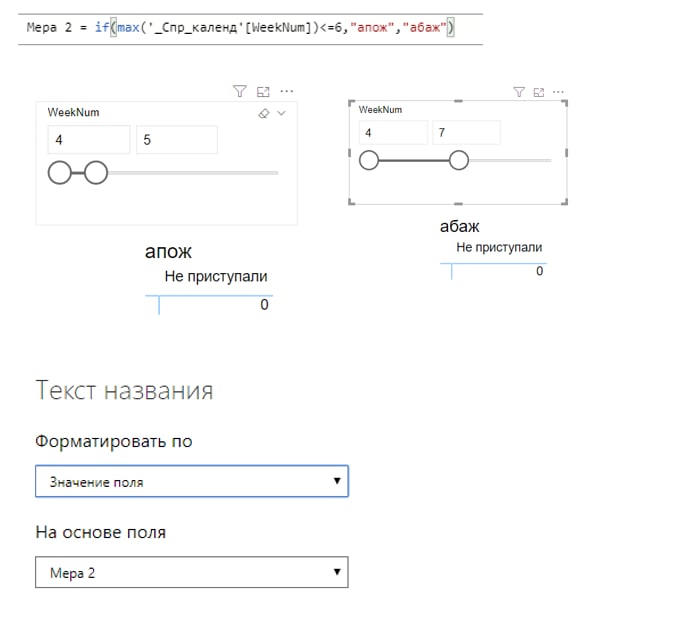Click left slicer start value field 4
This screenshot has width=690, height=635.
[89, 140]
